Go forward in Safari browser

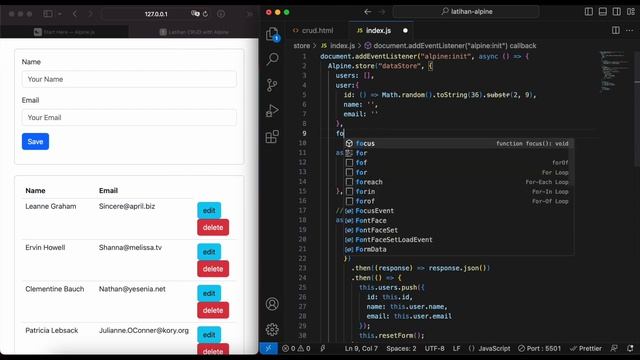90,14
